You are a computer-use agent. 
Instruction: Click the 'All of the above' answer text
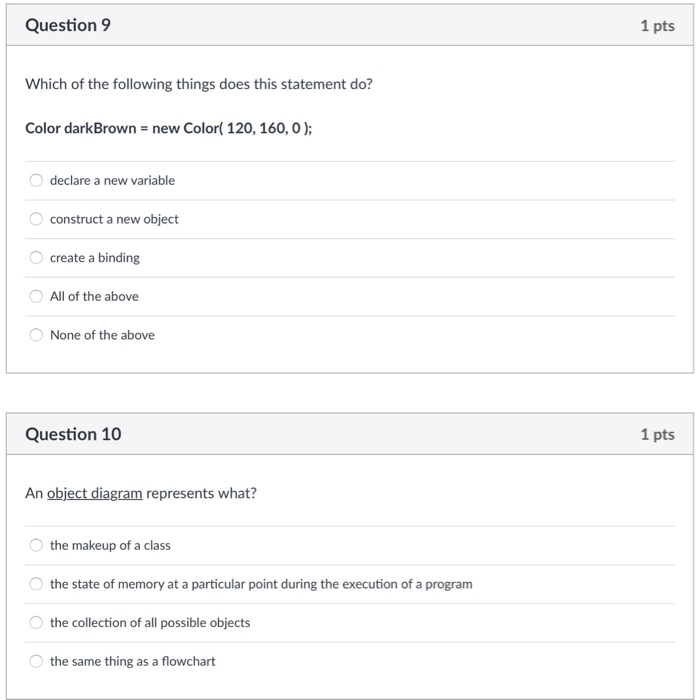[94, 296]
